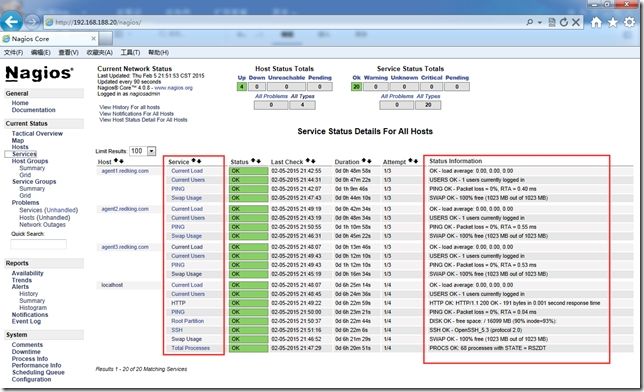Click the browser back arrow button
Screen dimensions: 644x392
click(11, 22)
